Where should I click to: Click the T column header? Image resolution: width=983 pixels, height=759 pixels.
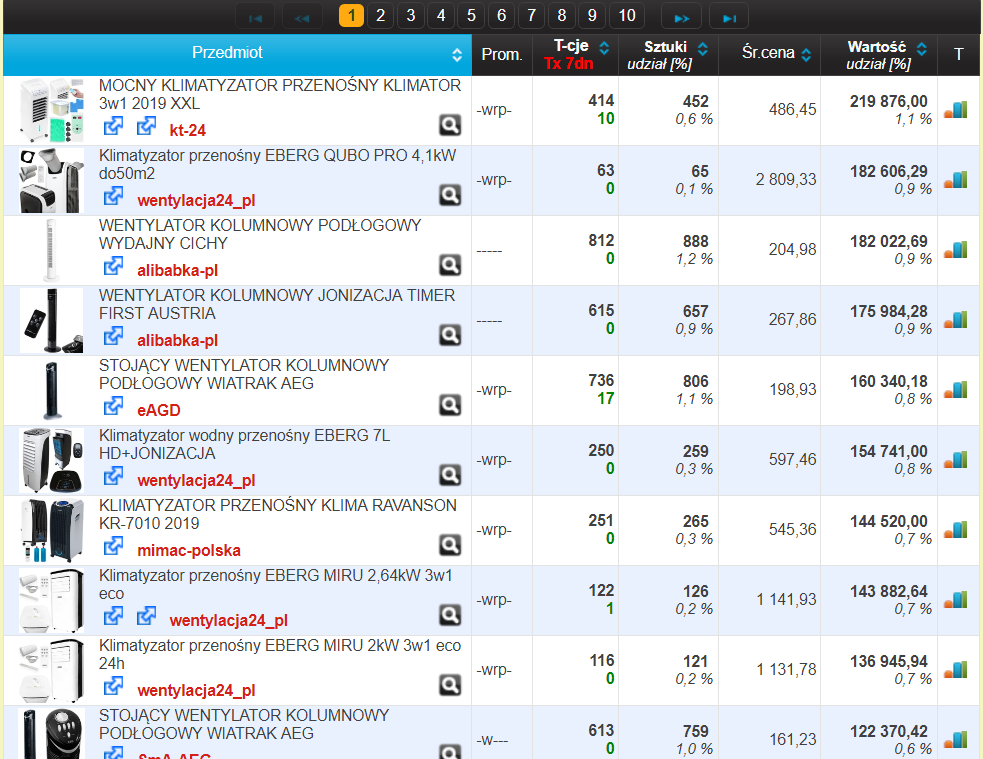(x=959, y=55)
